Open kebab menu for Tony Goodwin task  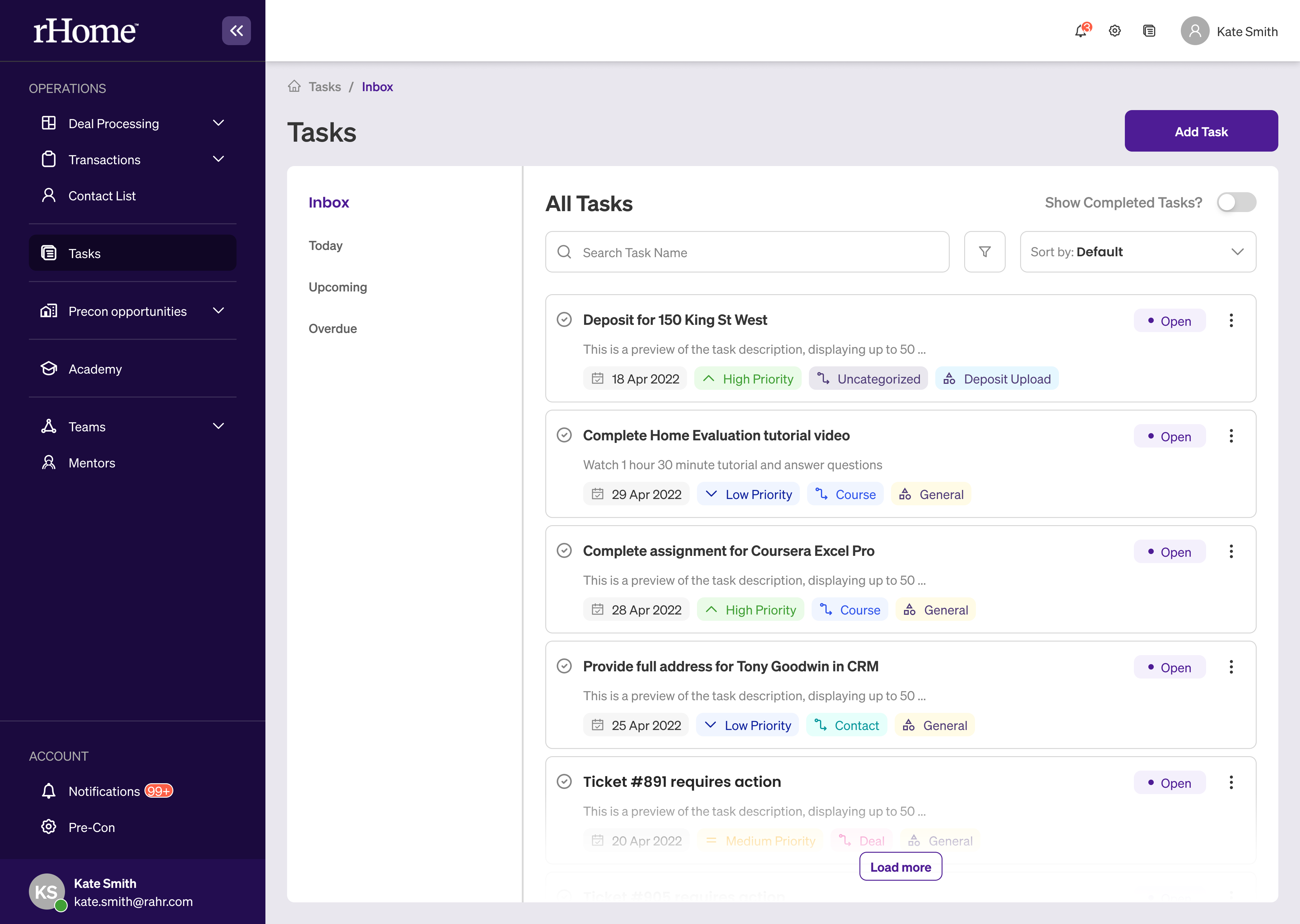[x=1230, y=667]
